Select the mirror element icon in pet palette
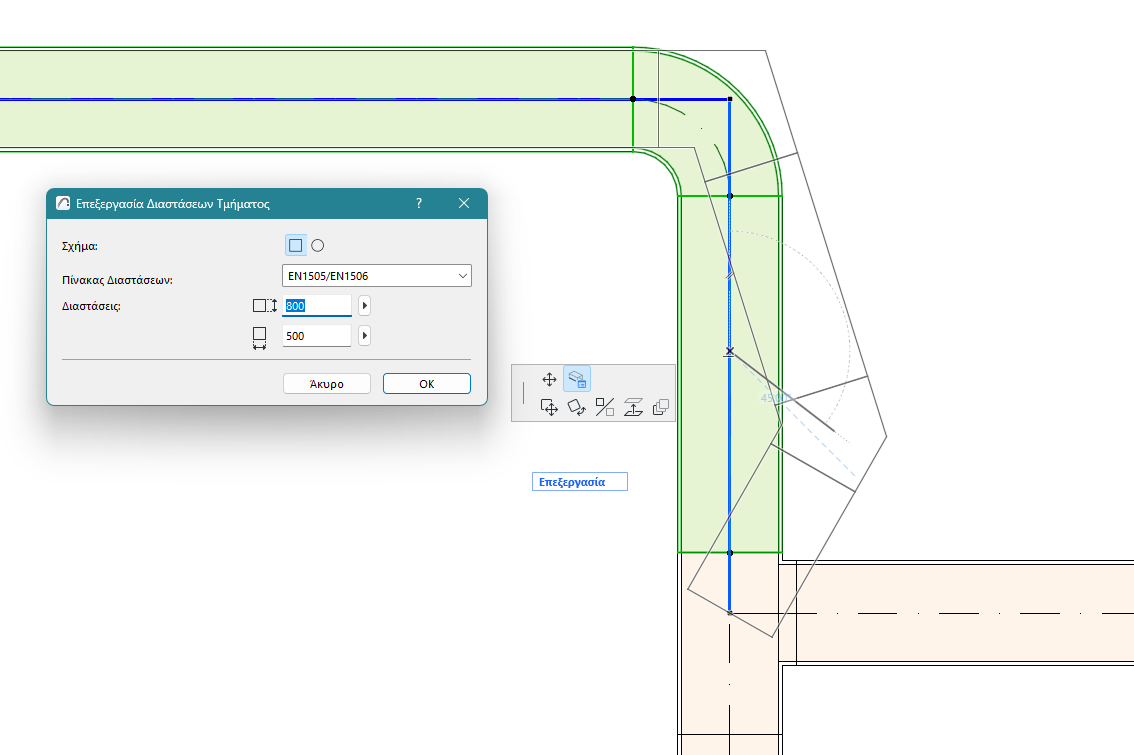The image size is (1134, 755). pos(605,407)
